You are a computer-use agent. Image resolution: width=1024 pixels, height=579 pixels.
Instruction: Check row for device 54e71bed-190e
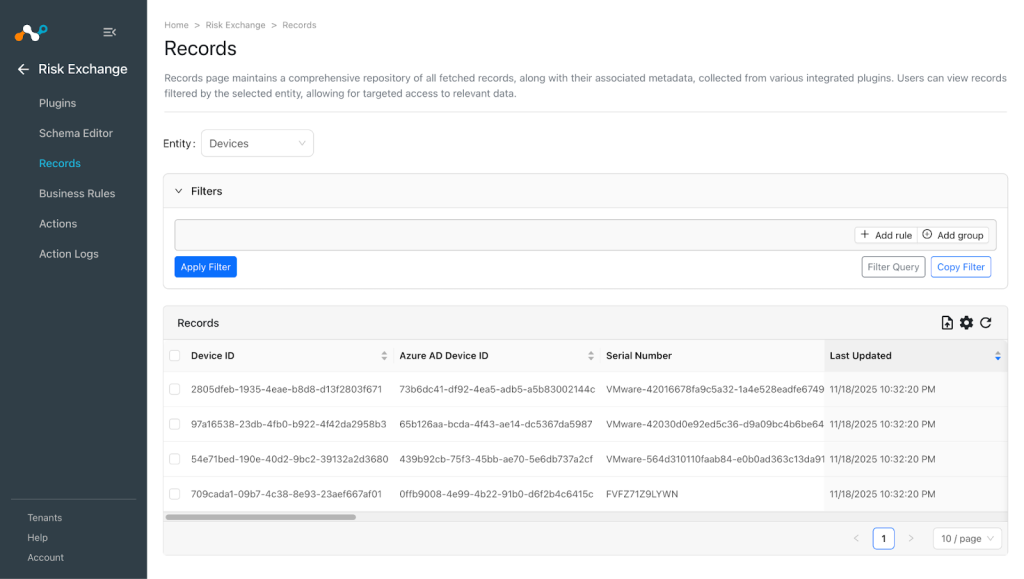(174, 459)
